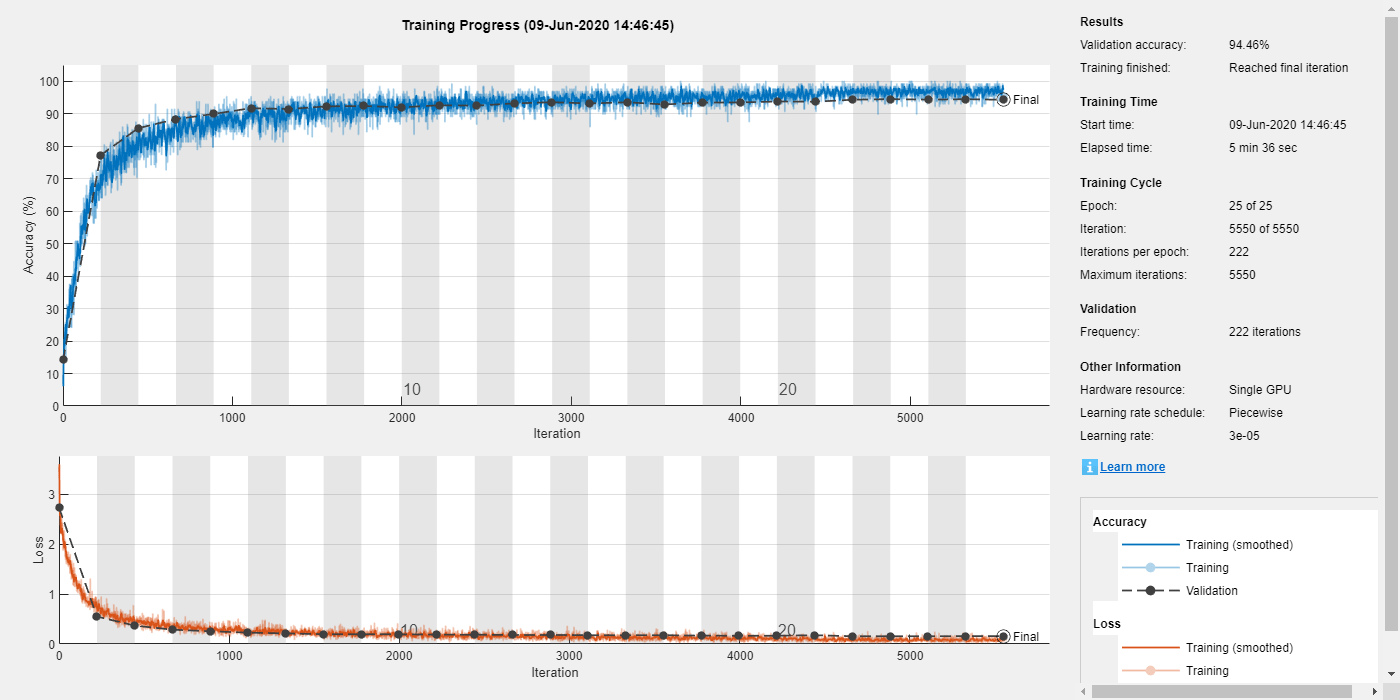Click the Training Progress title text
The width and height of the screenshot is (1400, 700).
click(538, 25)
